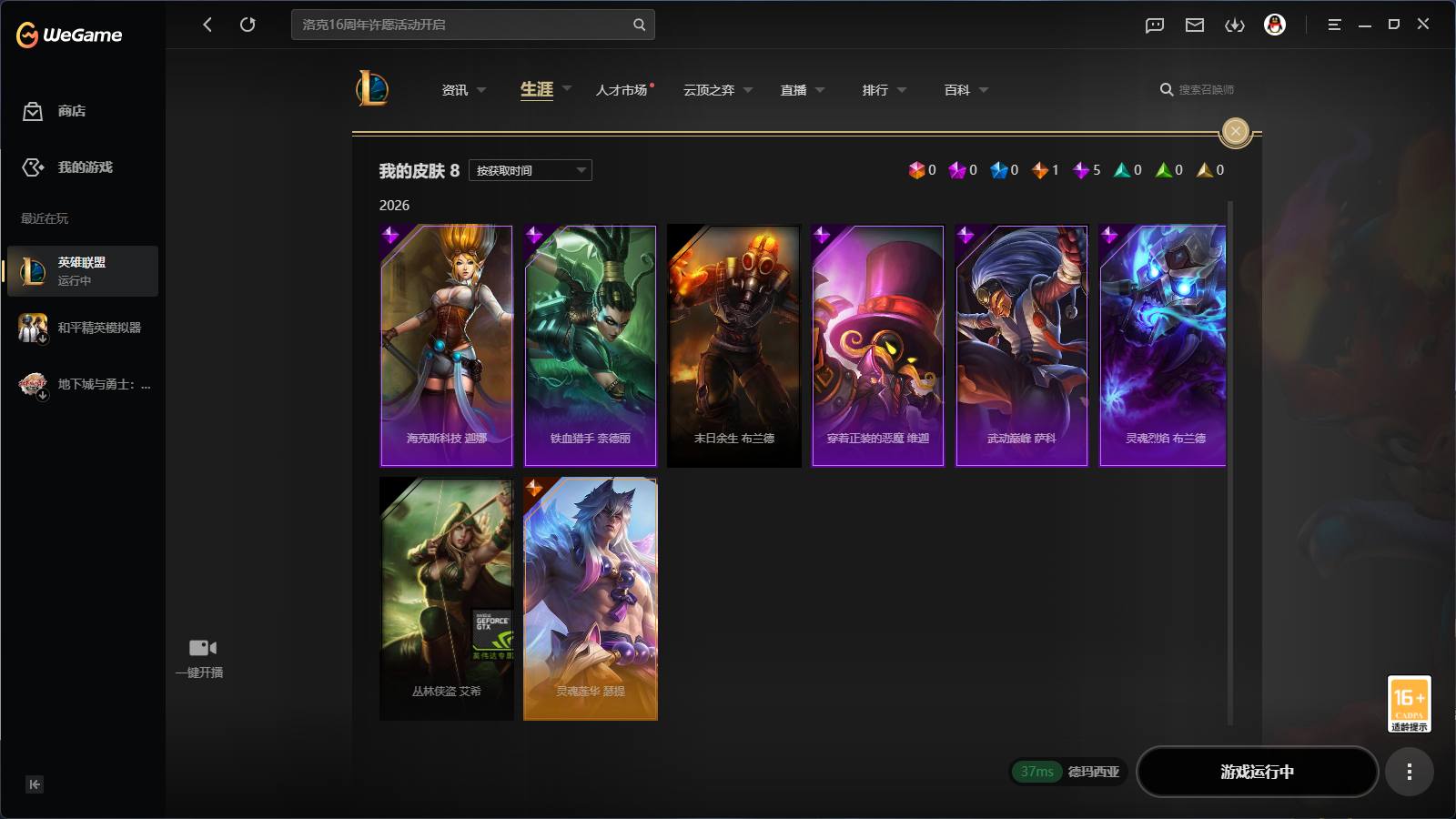The image size is (1456, 819).
Task: Select 和平精英模拟器 in the recently played list
Action: click(x=83, y=328)
